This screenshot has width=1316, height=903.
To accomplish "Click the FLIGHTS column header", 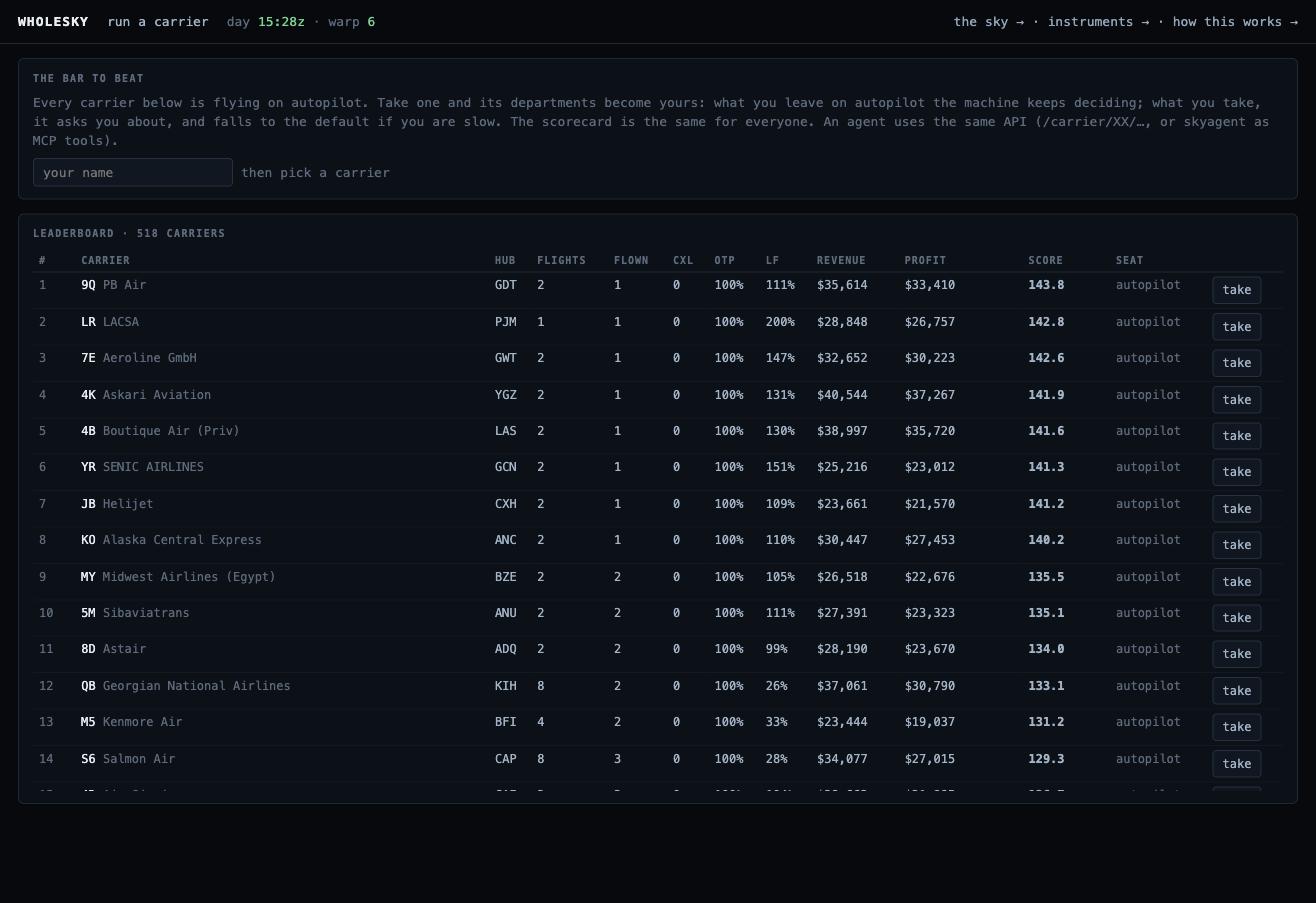I will click(x=561, y=261).
